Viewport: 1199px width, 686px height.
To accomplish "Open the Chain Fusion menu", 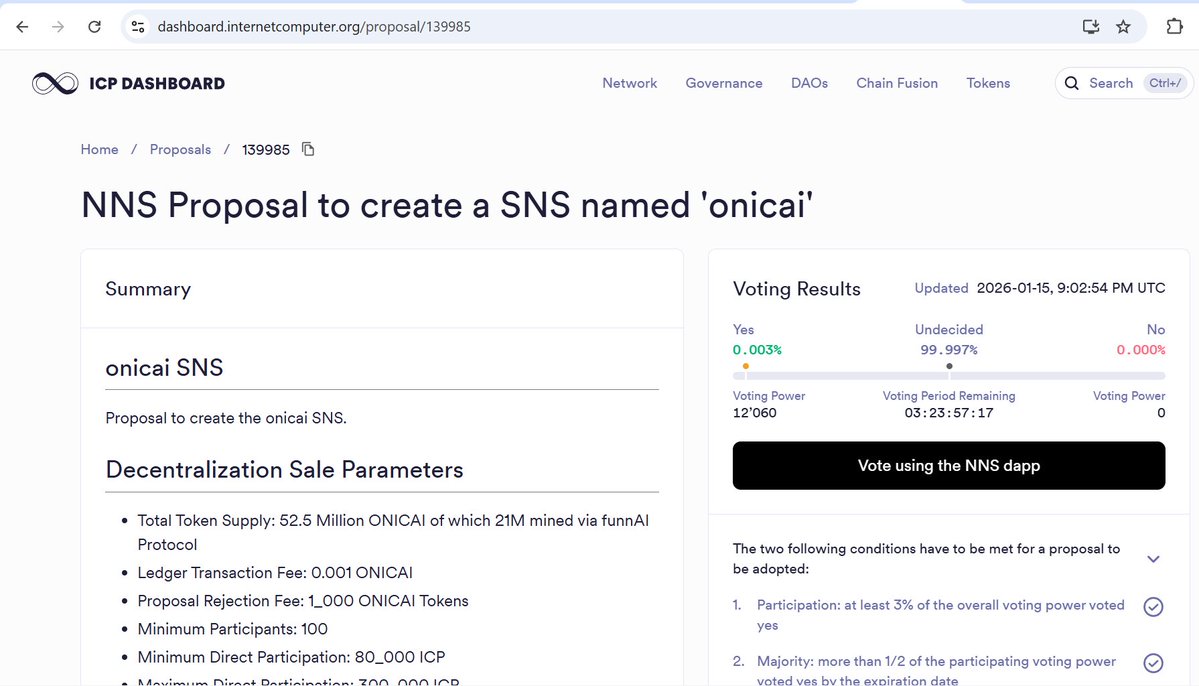I will tap(897, 83).
